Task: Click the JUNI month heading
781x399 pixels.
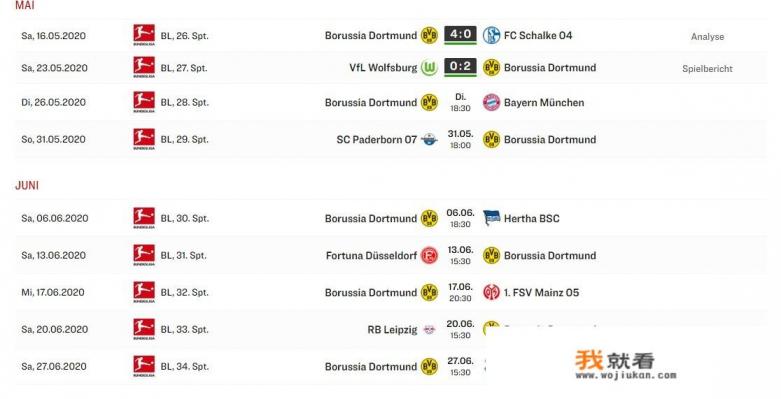Action: pyautogui.click(x=27, y=185)
